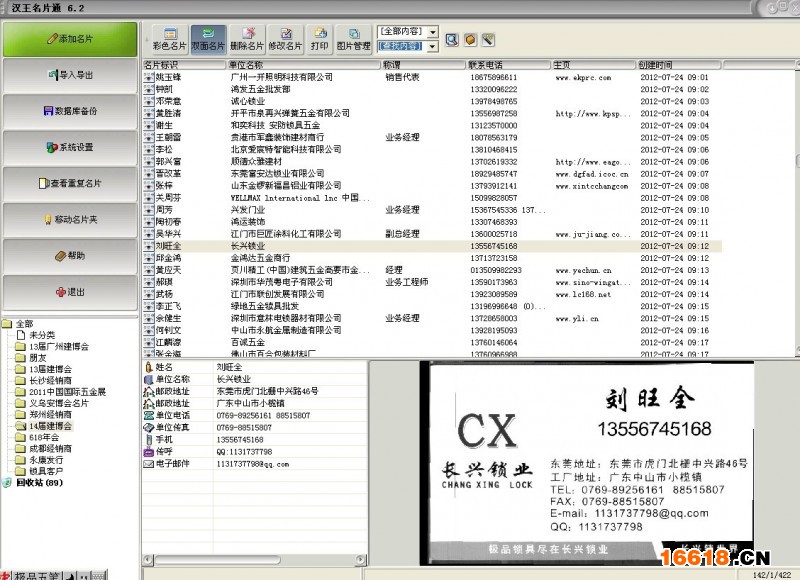The image size is (800, 580).
Task: Select the 成都经销商 folder
Action: coord(50,449)
